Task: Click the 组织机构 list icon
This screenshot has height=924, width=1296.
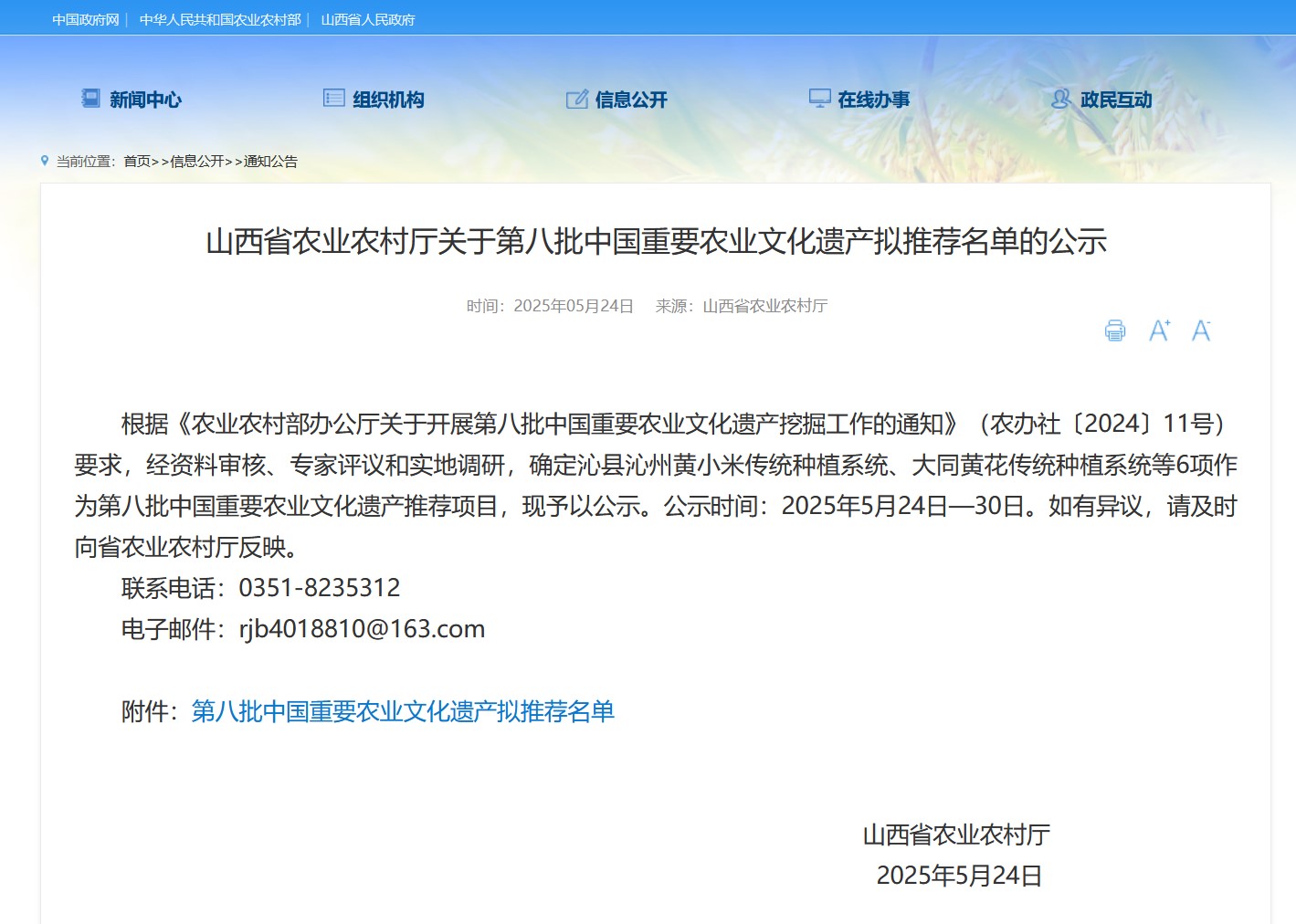Action: point(333,99)
